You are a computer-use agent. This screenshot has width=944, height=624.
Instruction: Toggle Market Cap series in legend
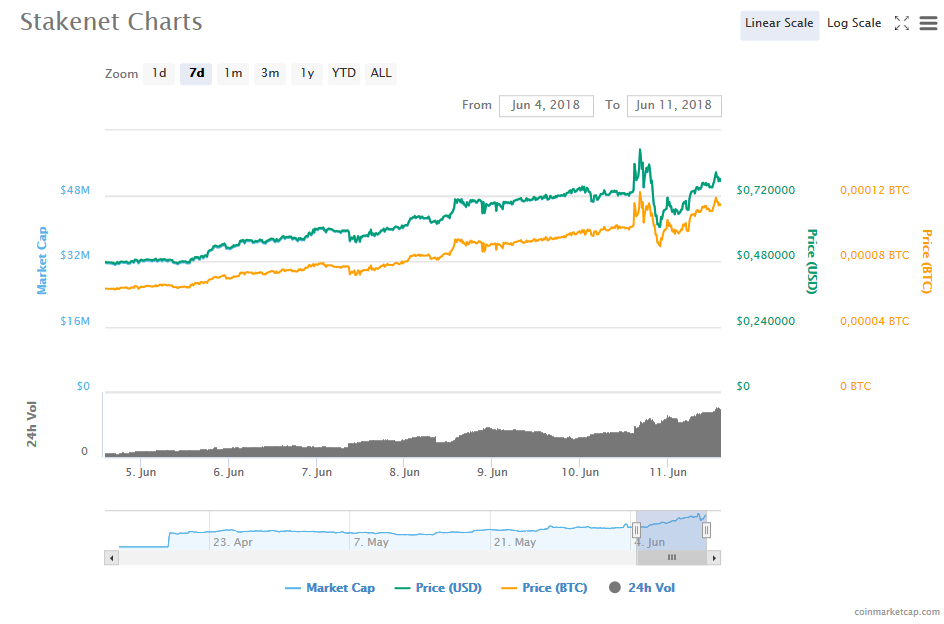coord(330,588)
